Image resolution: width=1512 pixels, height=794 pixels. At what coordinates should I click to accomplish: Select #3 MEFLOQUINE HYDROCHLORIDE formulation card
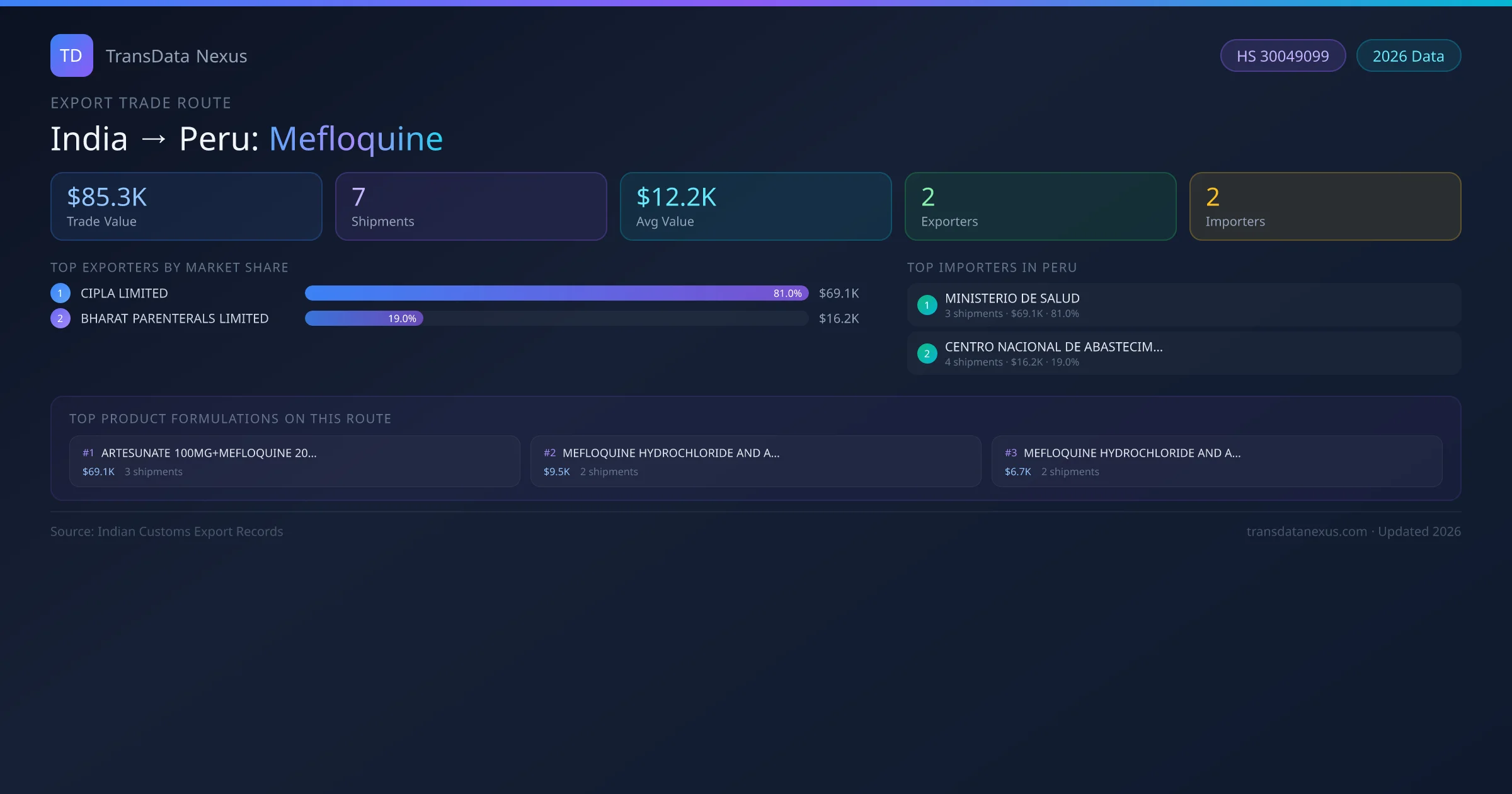click(1217, 461)
